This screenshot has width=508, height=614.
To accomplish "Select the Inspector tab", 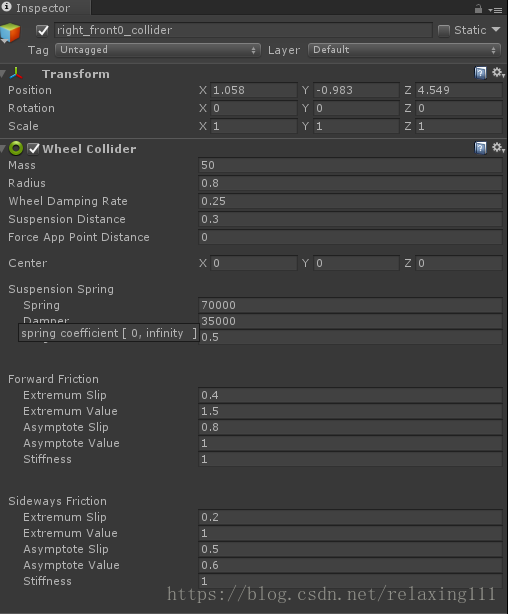I will pyautogui.click(x=44, y=8).
